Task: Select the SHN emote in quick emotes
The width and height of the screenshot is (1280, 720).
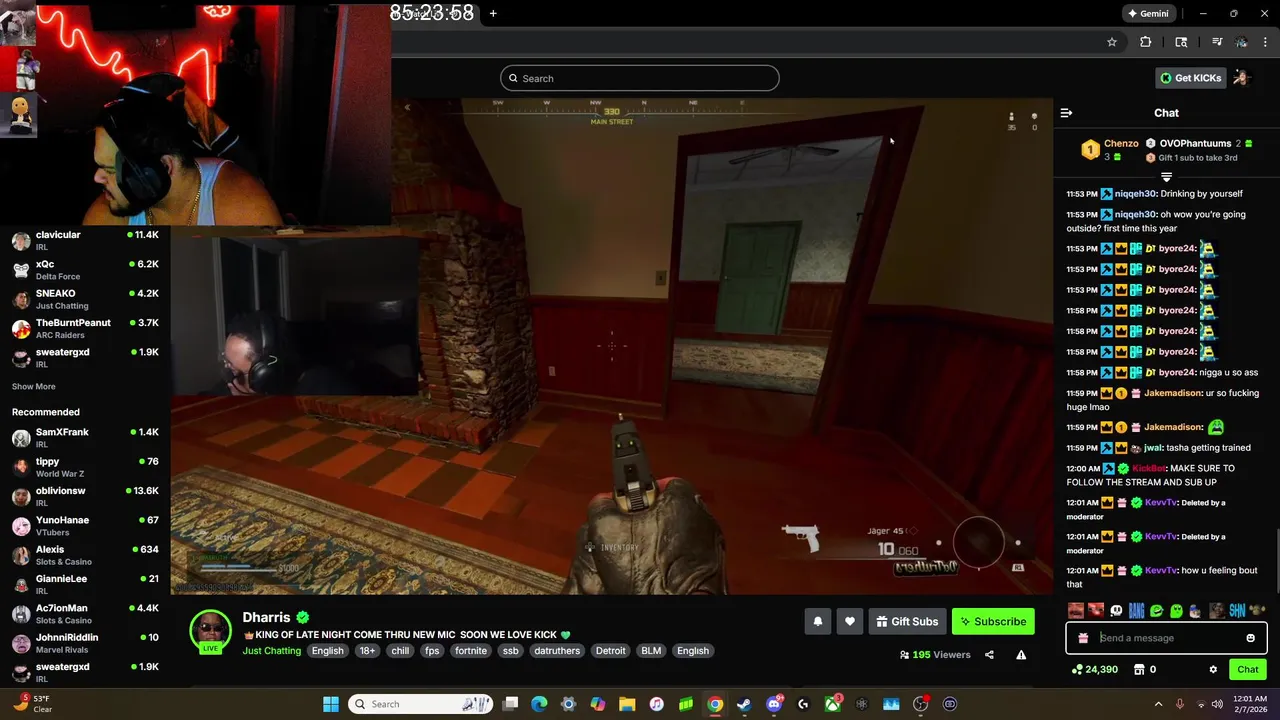Action: tap(1237, 610)
